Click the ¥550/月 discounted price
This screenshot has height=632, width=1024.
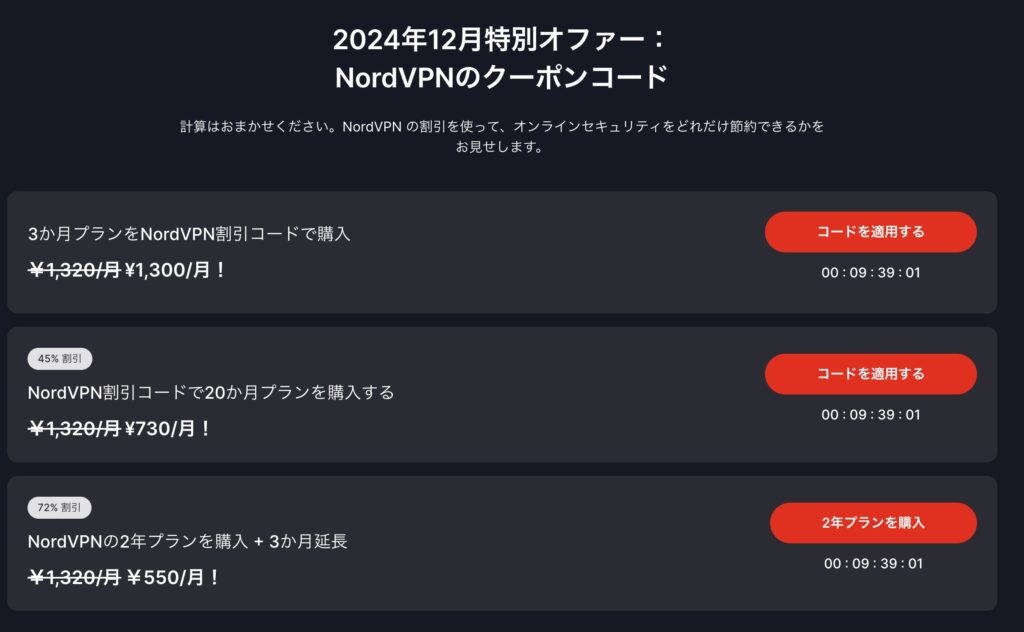[x=172, y=577]
